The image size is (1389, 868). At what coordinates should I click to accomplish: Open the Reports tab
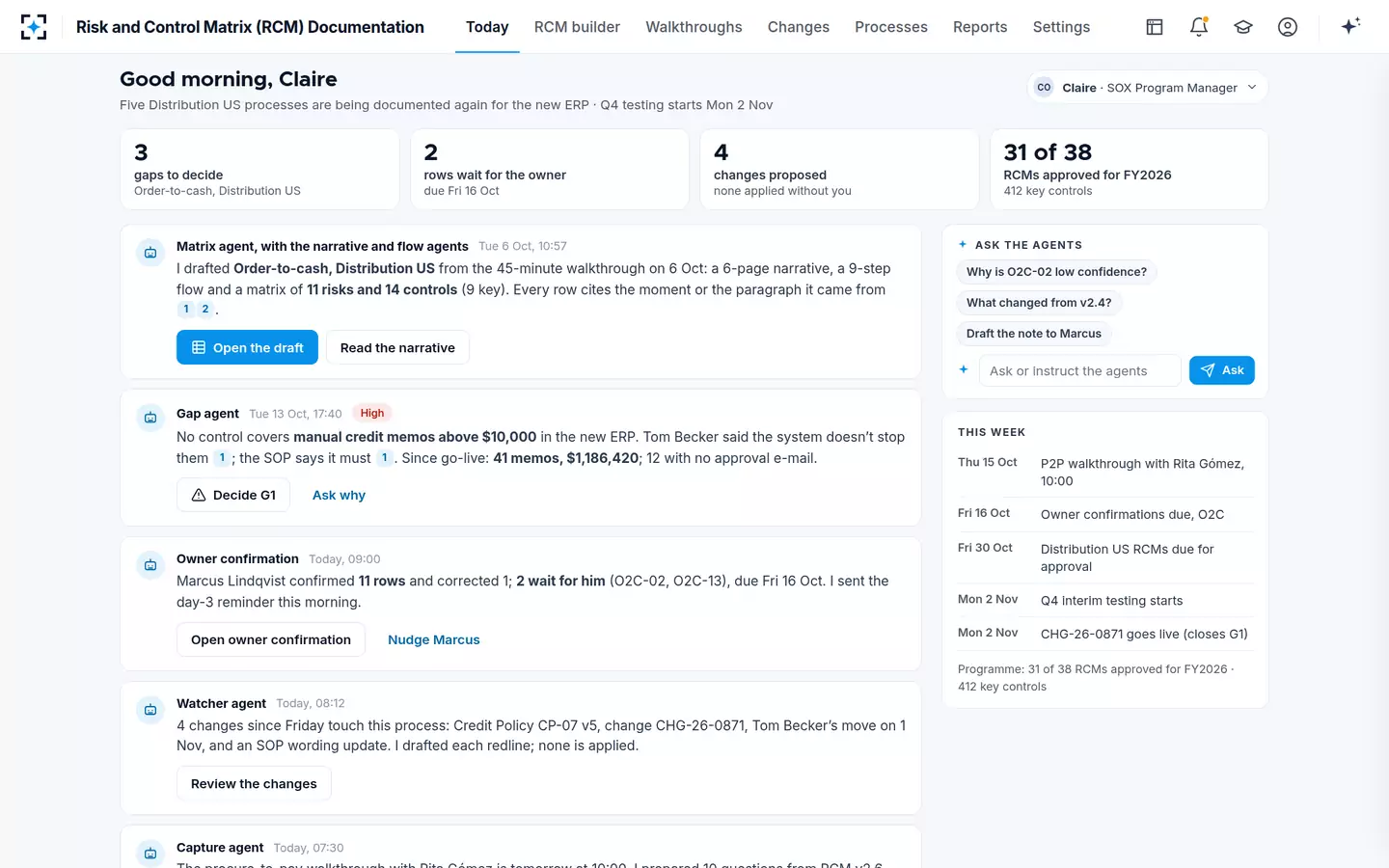point(980,27)
